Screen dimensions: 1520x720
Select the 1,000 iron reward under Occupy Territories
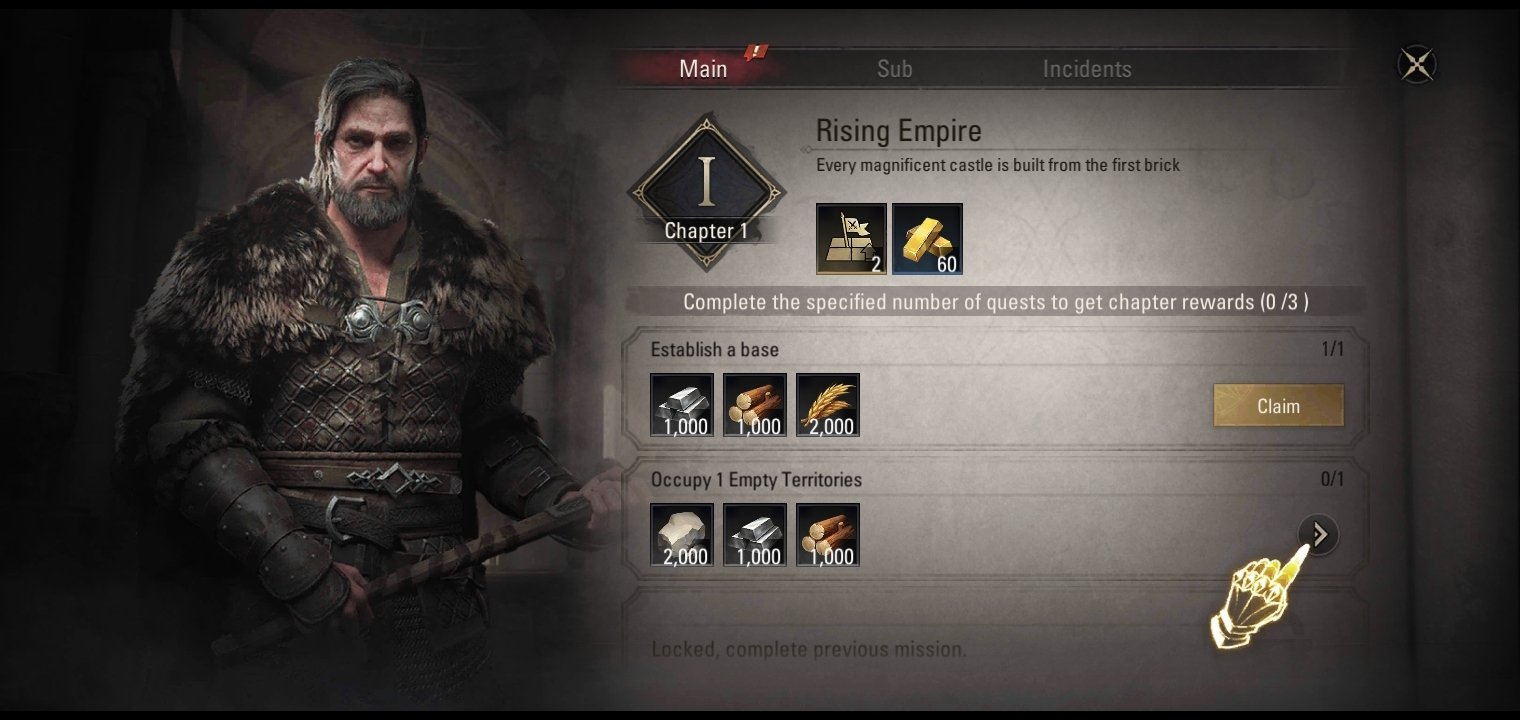point(755,535)
